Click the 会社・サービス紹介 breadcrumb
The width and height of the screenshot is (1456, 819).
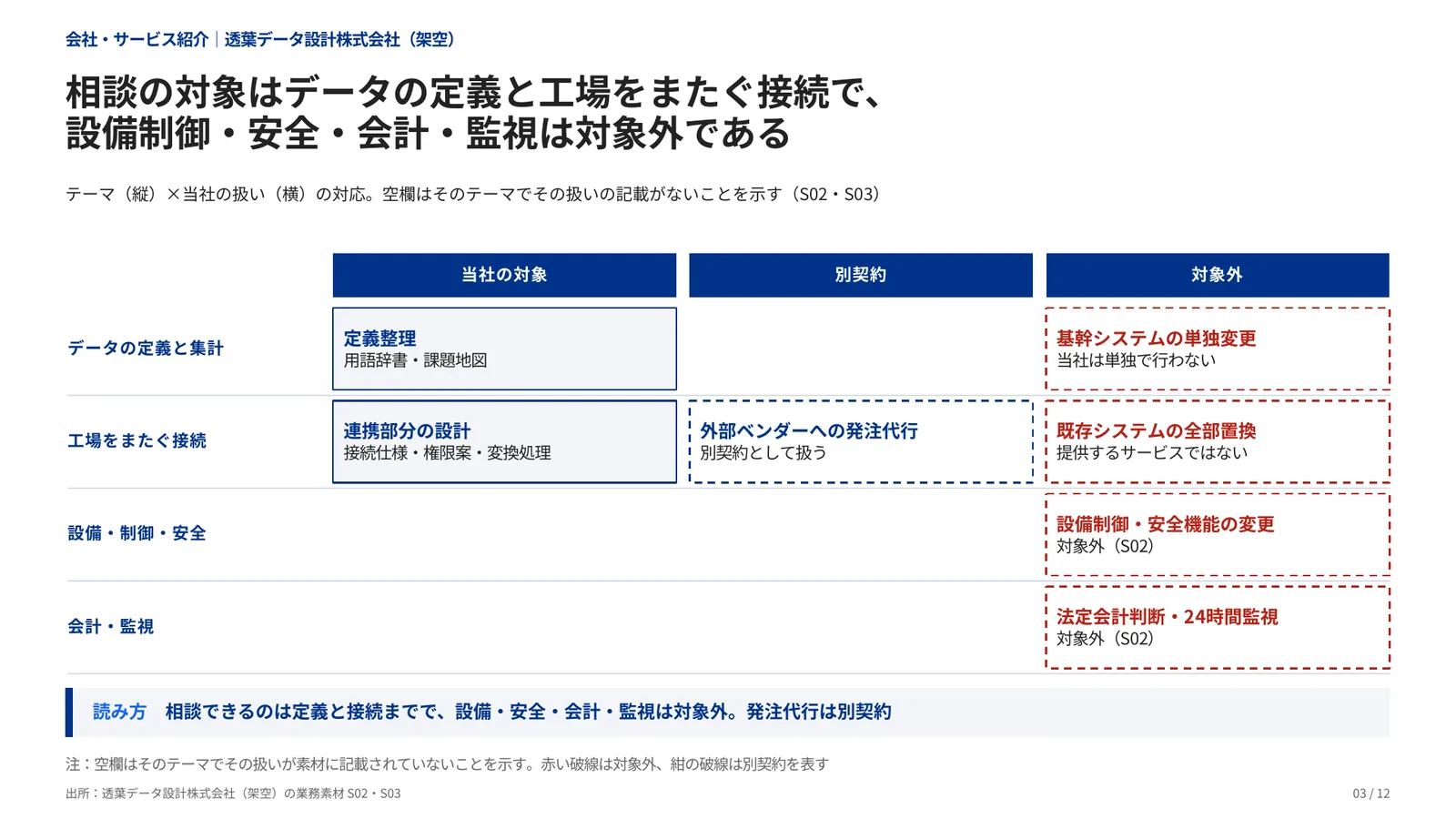[x=137, y=40]
